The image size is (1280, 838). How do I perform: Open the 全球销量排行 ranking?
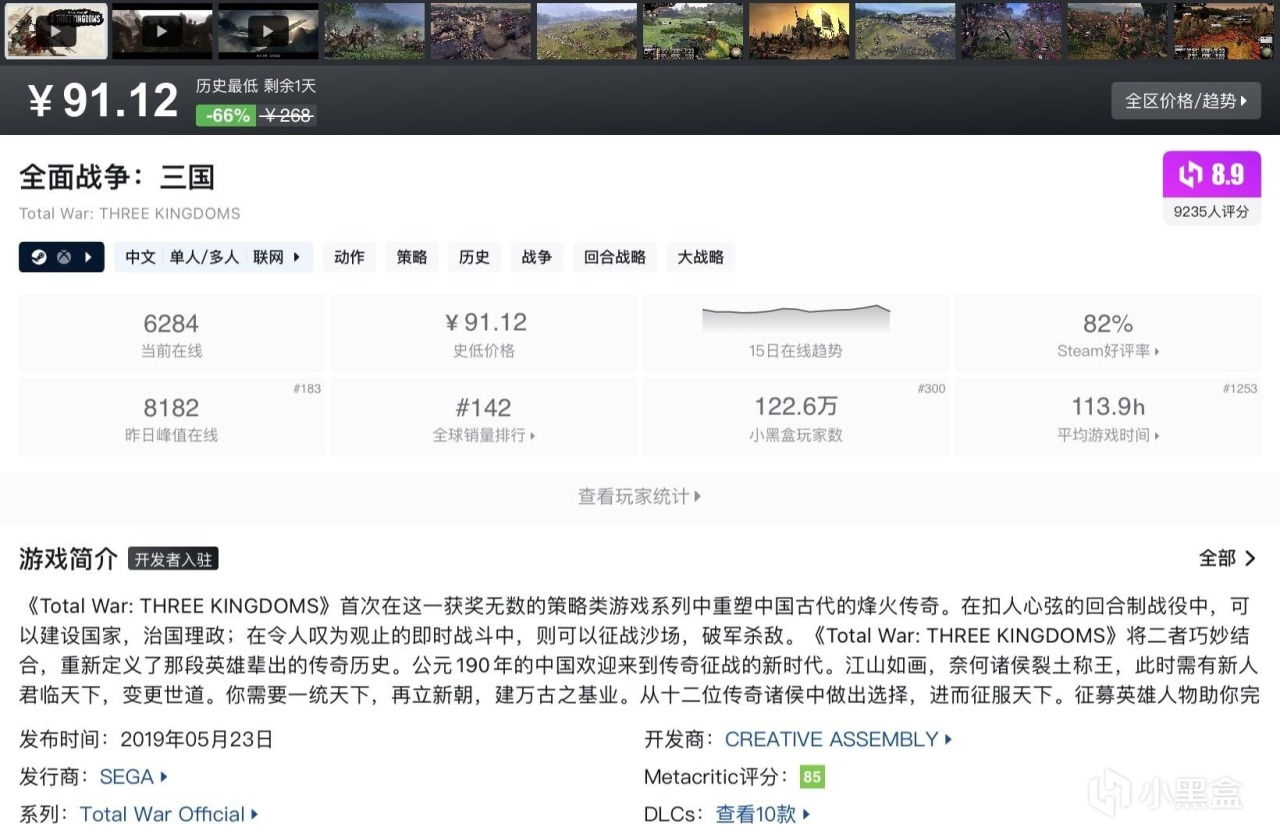[x=483, y=435]
